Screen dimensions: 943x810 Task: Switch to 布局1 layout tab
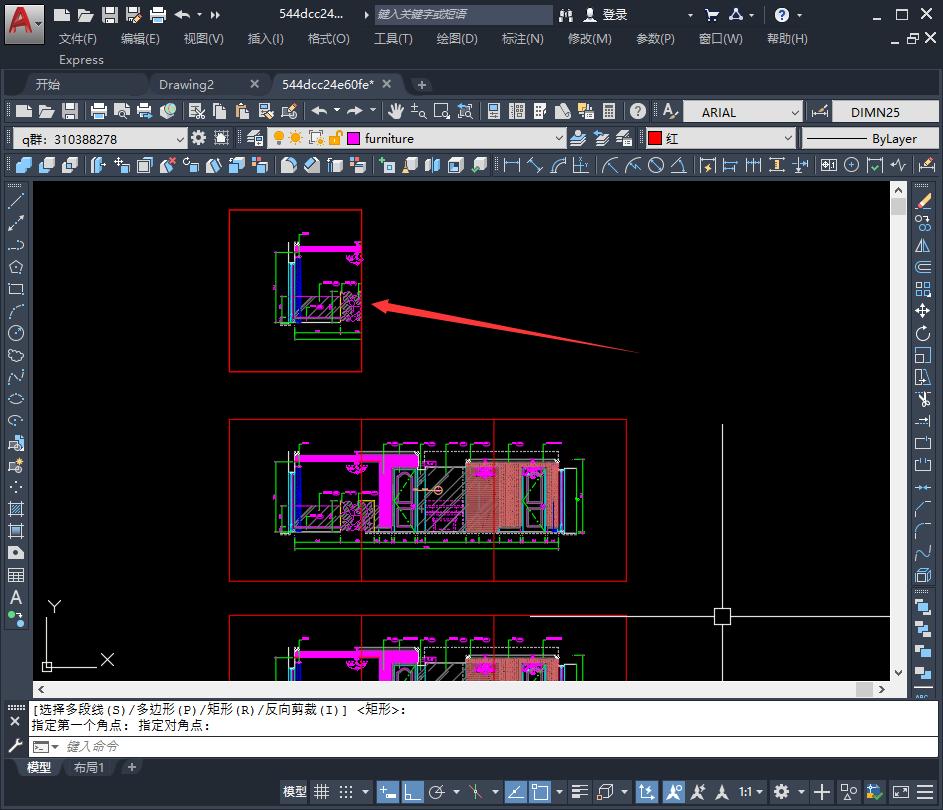click(x=89, y=767)
